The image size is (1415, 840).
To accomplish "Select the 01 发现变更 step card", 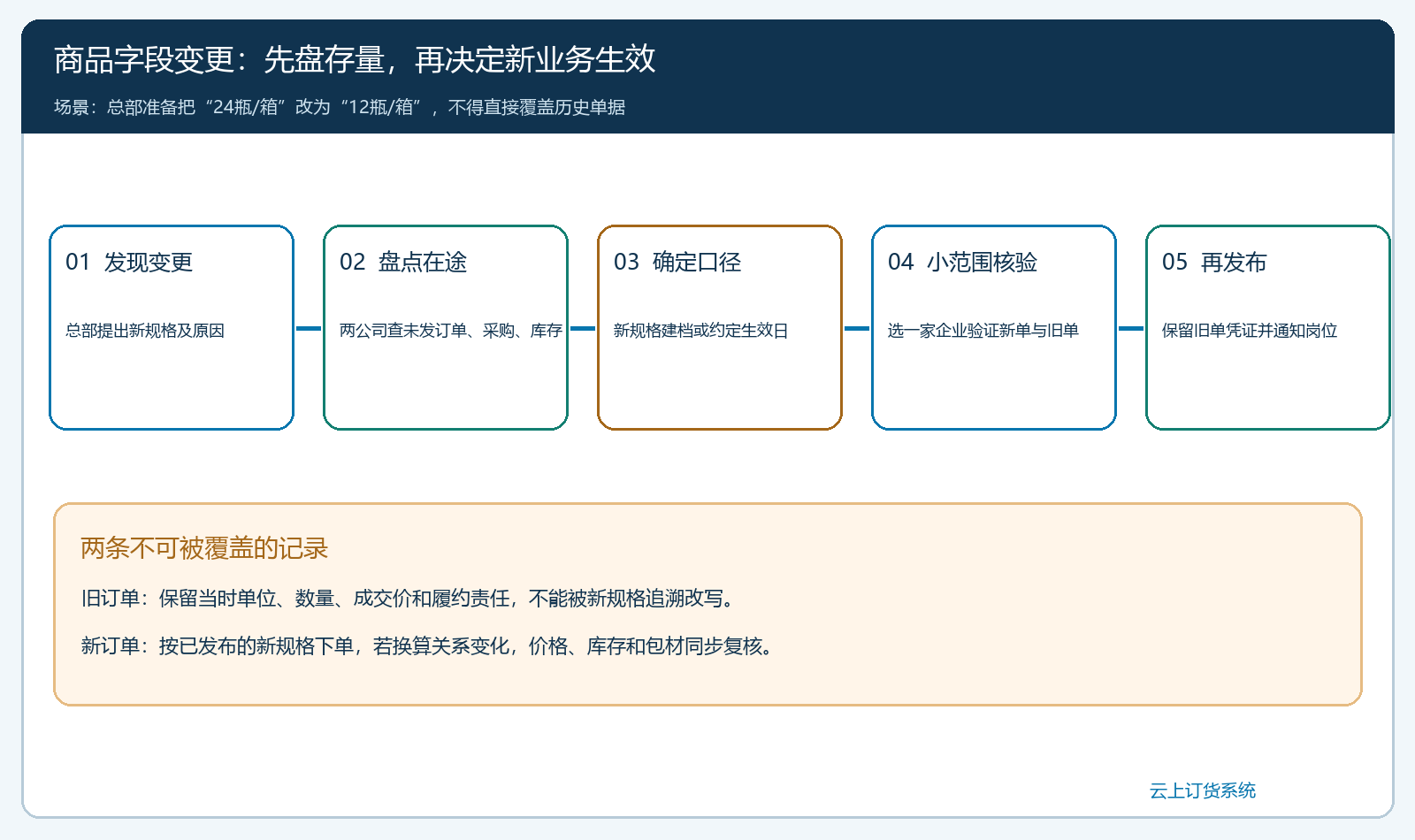I will click(x=172, y=327).
